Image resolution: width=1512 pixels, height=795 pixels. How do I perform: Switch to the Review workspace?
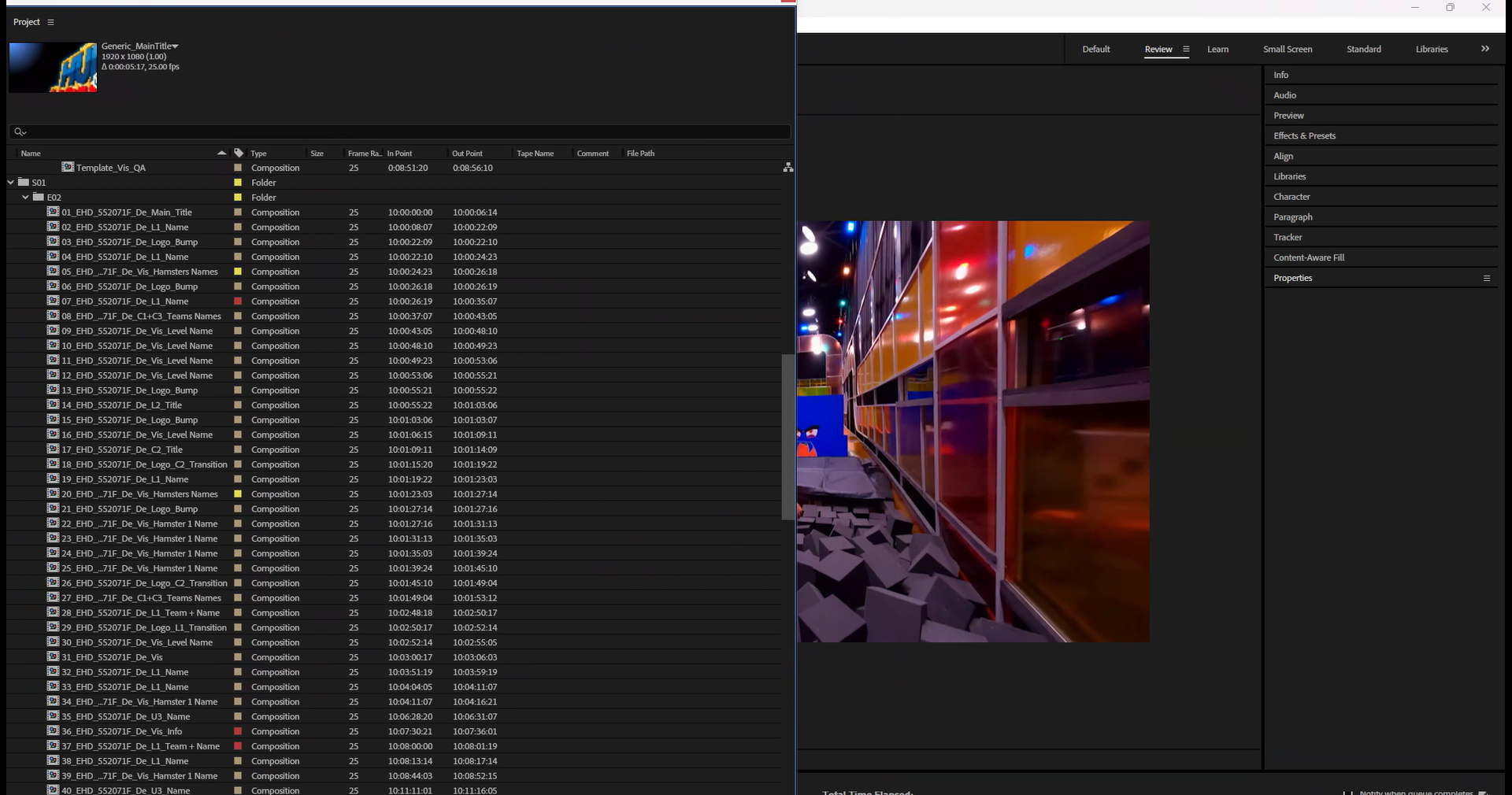point(1158,49)
